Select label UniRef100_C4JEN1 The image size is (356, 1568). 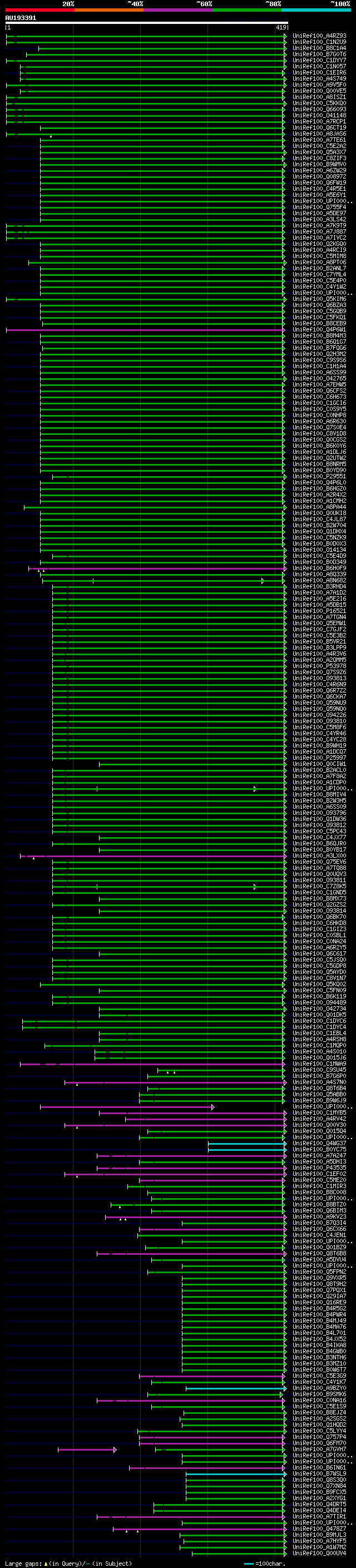319,1235
